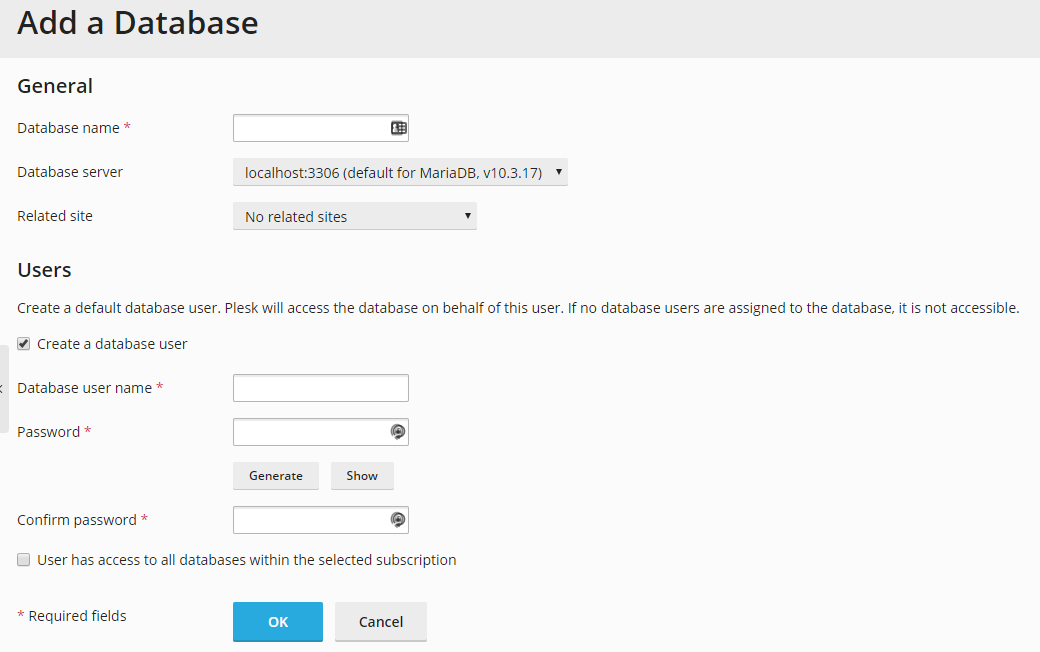Click the Show password button
This screenshot has height=652, width=1040.
coord(362,476)
